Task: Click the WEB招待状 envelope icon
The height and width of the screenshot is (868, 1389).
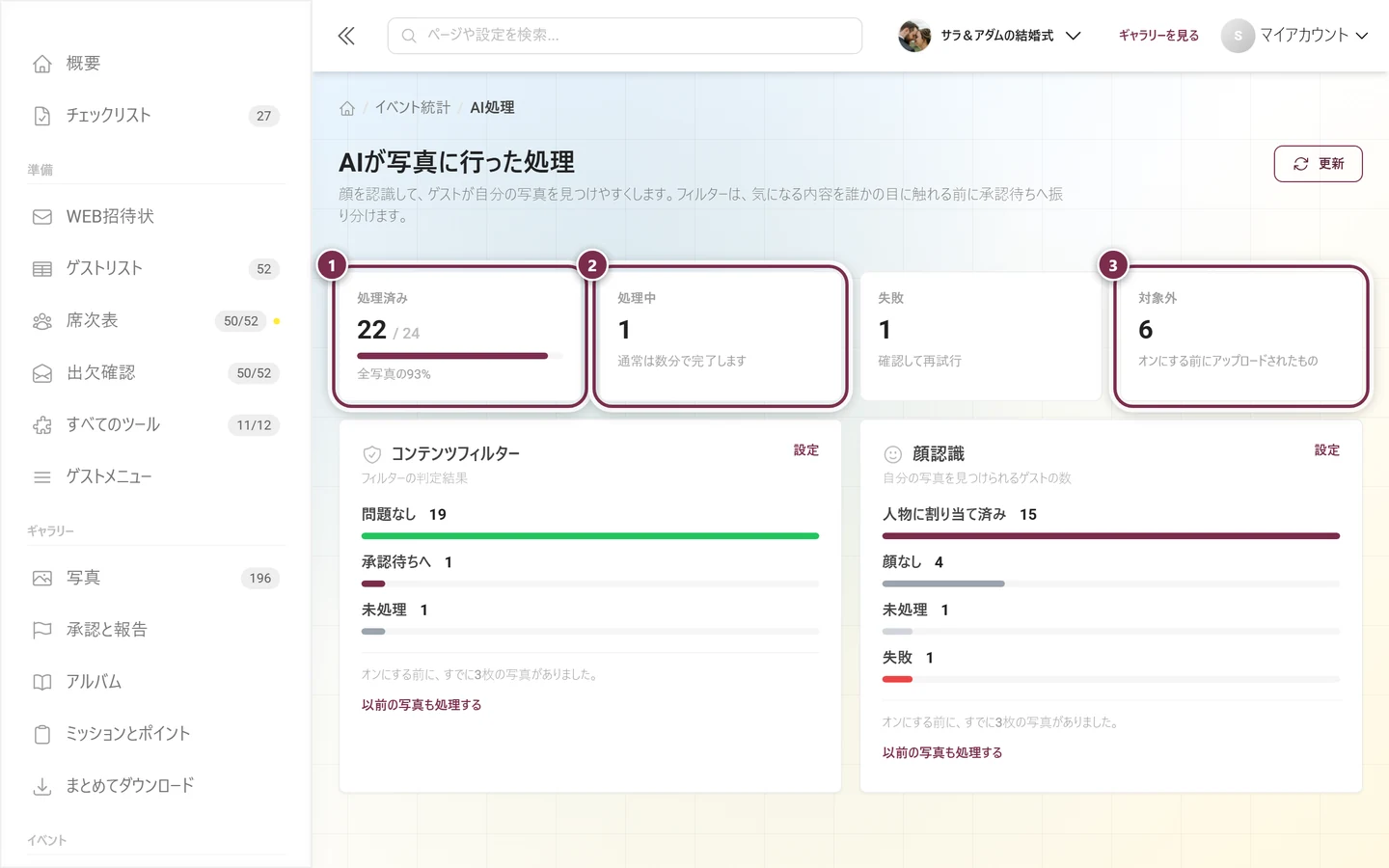Action: click(42, 217)
